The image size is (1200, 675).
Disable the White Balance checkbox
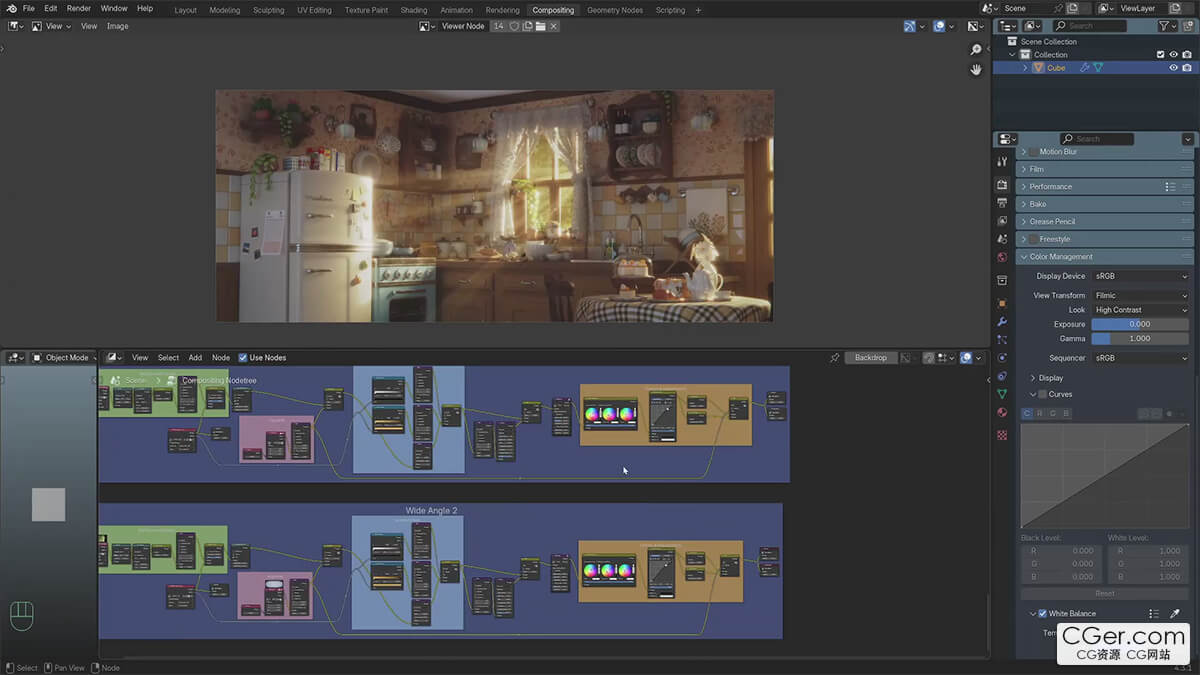(x=1042, y=614)
